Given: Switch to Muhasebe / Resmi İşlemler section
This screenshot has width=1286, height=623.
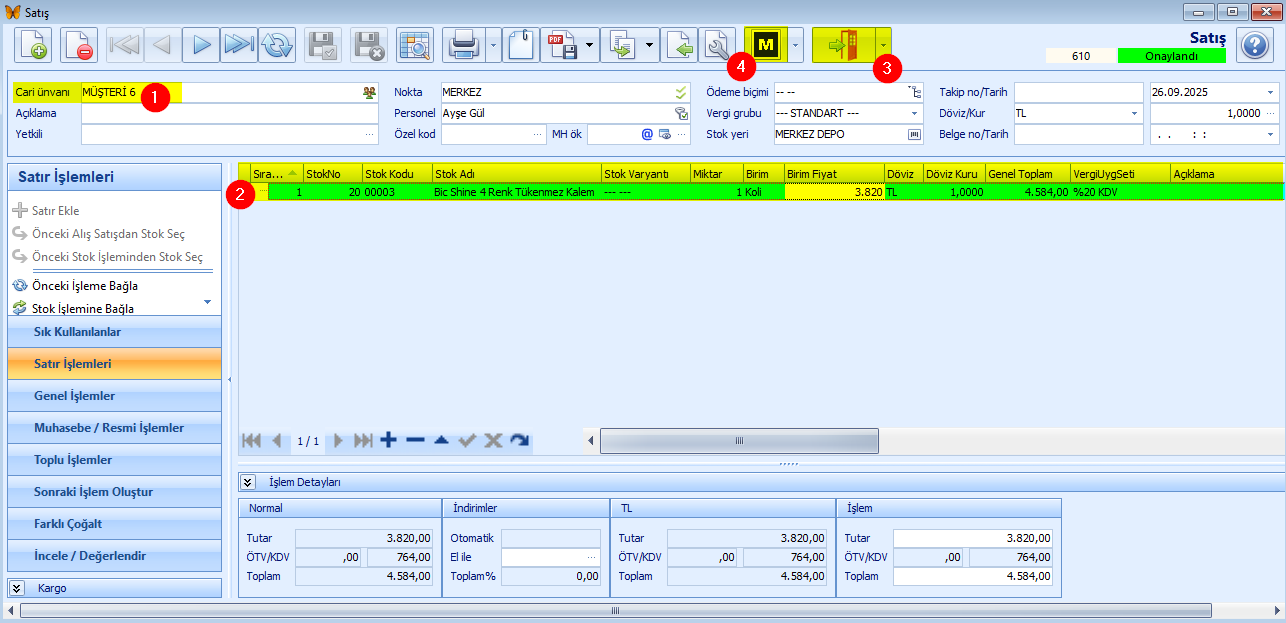Looking at the screenshot, I should coord(108,428).
